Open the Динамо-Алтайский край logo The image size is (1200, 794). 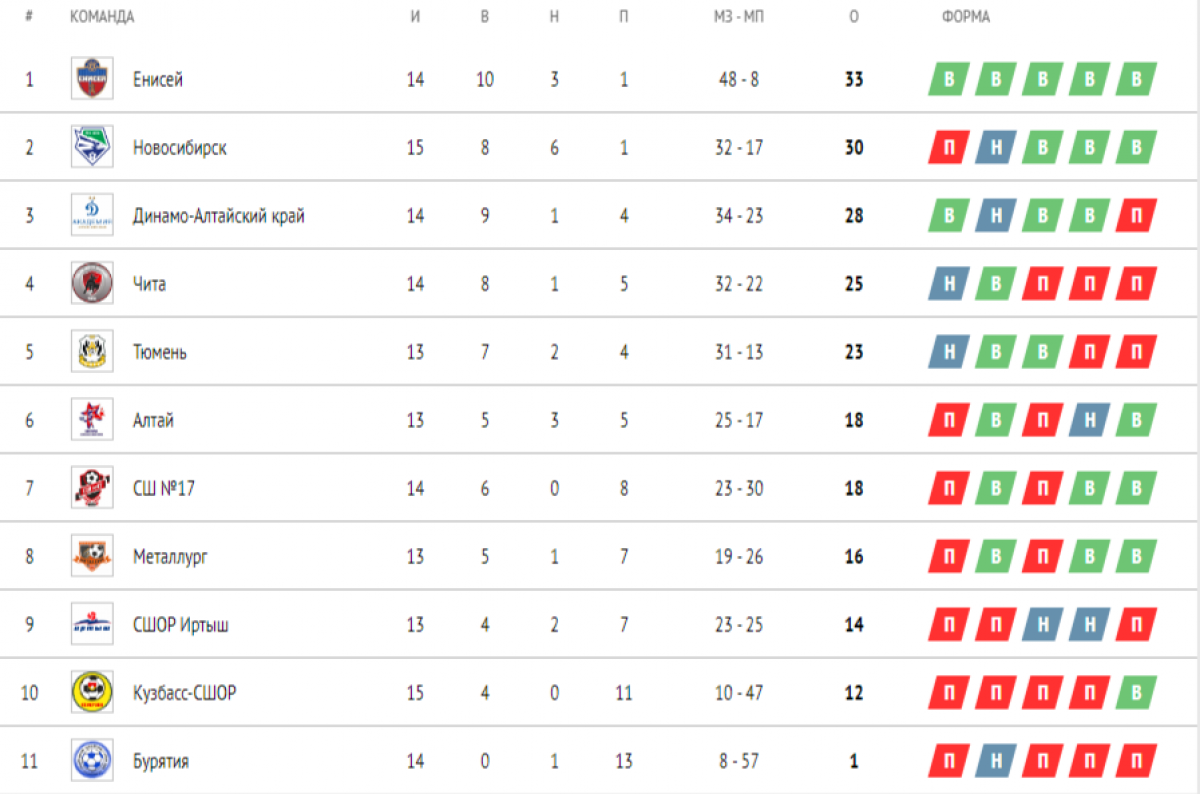coord(92,215)
